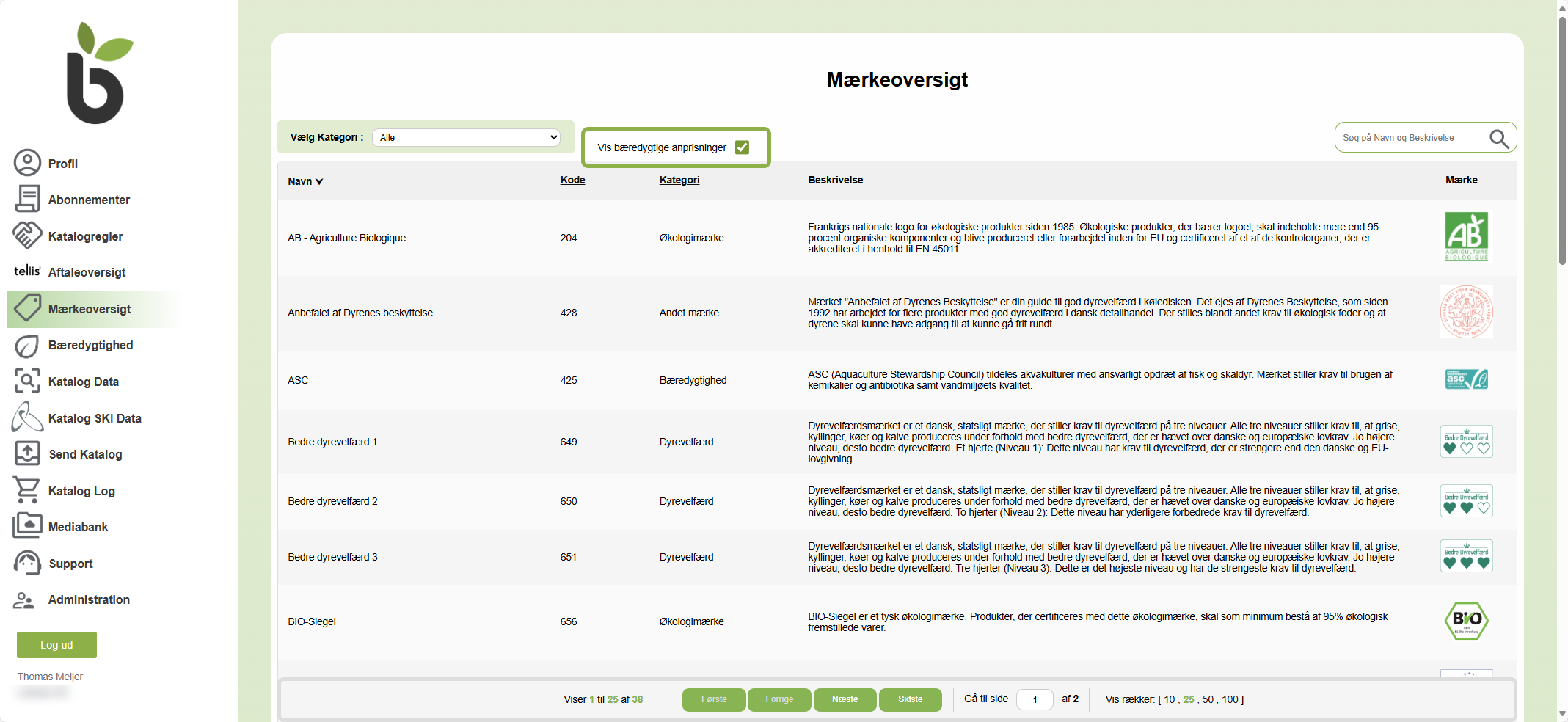Click the Support headset icon
1568x722 pixels.
click(x=27, y=563)
